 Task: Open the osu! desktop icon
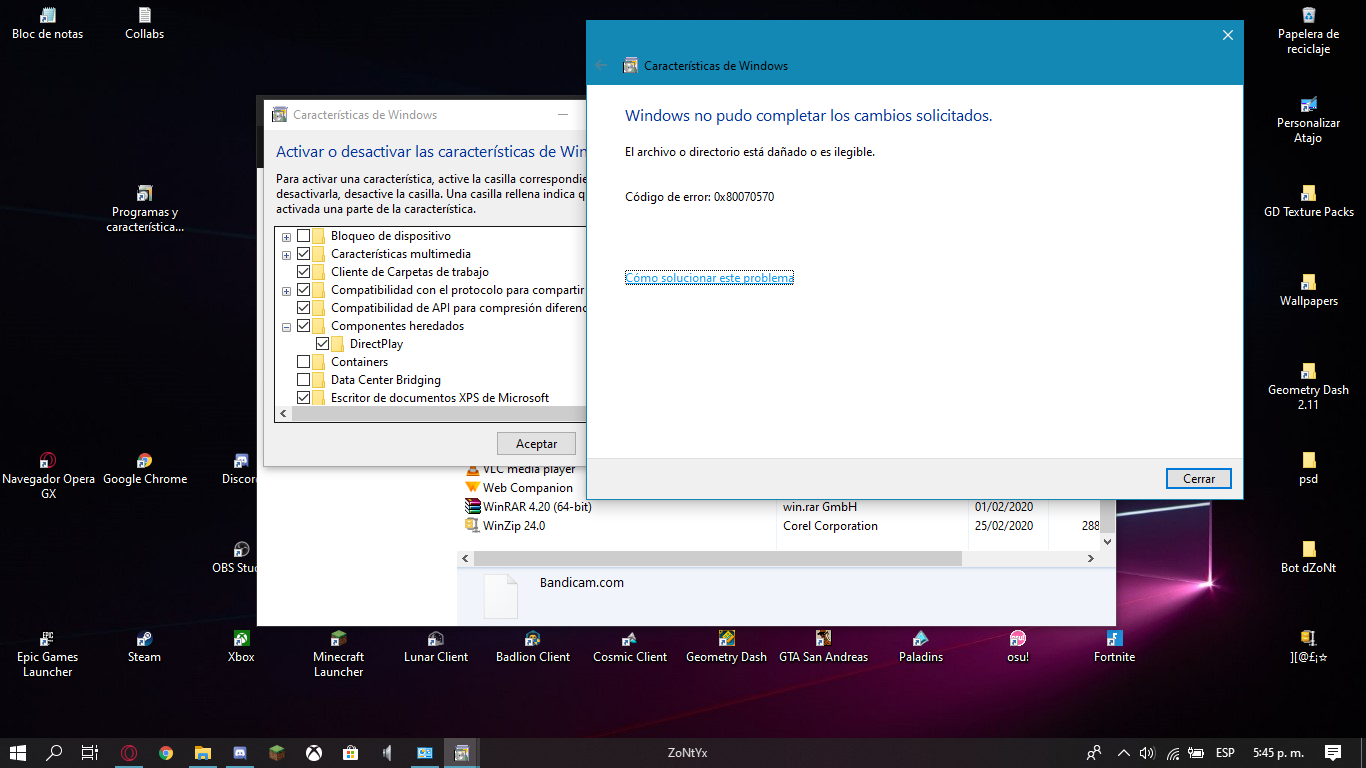pyautogui.click(x=1017, y=640)
